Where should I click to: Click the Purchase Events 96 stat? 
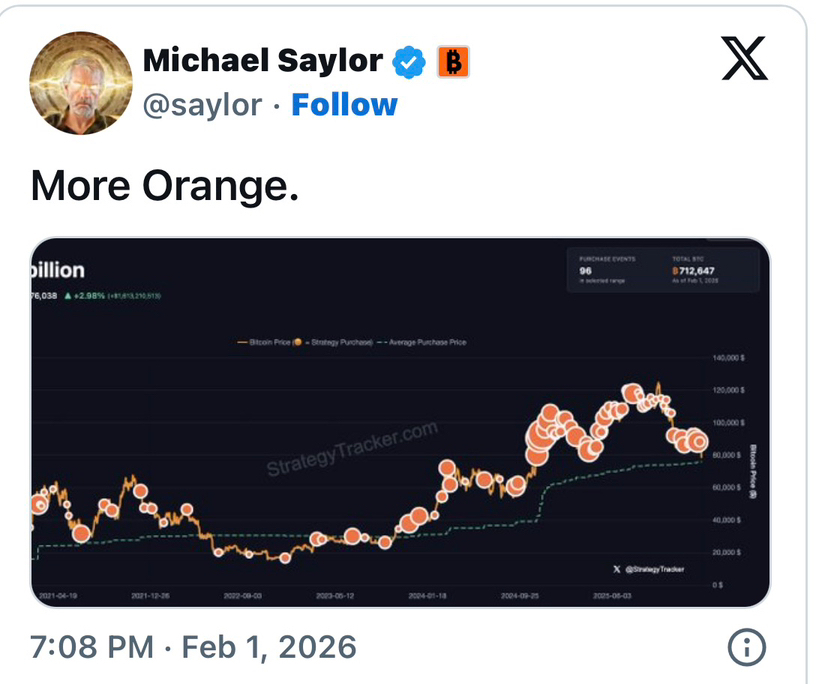[598, 270]
